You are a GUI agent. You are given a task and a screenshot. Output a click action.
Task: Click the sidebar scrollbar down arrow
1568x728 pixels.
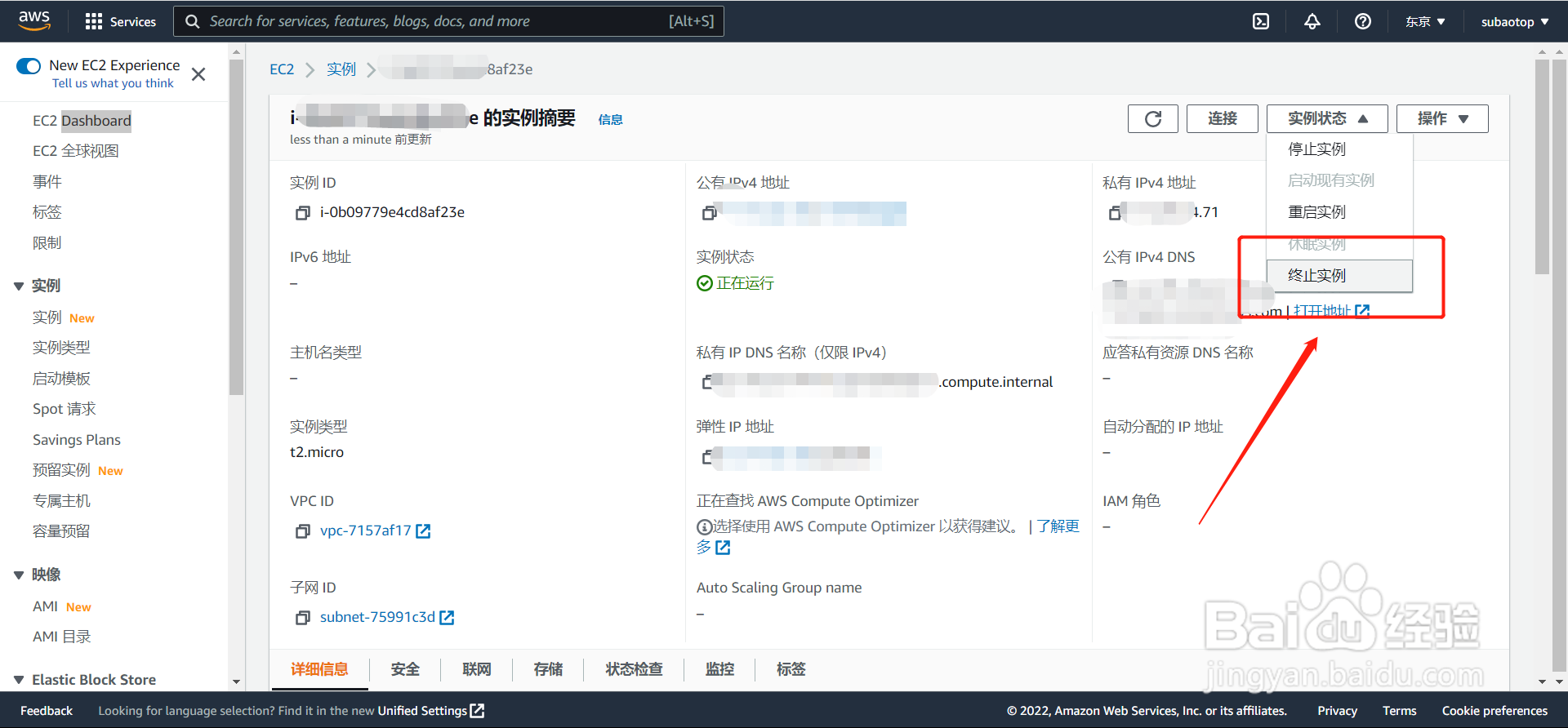237,681
